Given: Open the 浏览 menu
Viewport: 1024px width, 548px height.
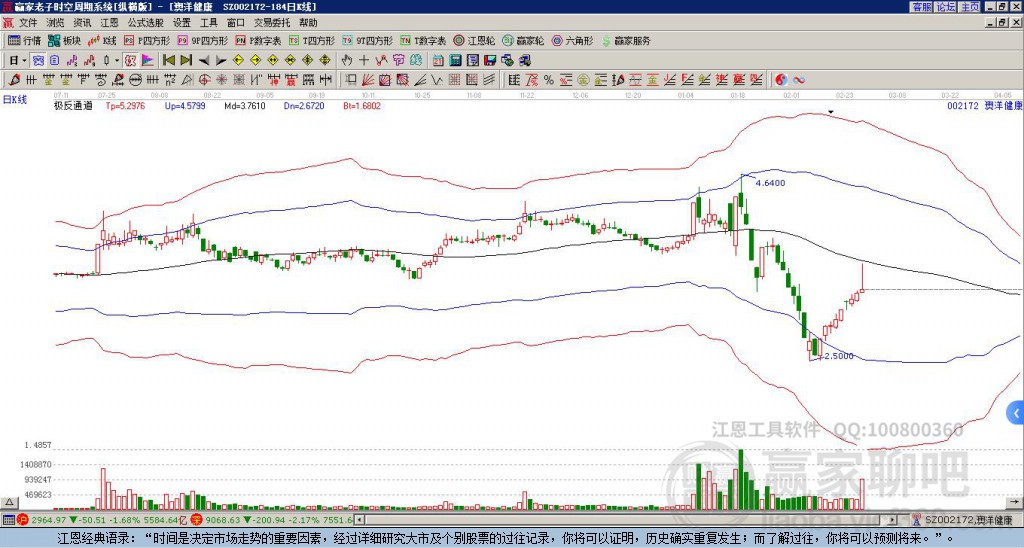Looking at the screenshot, I should 55,23.
